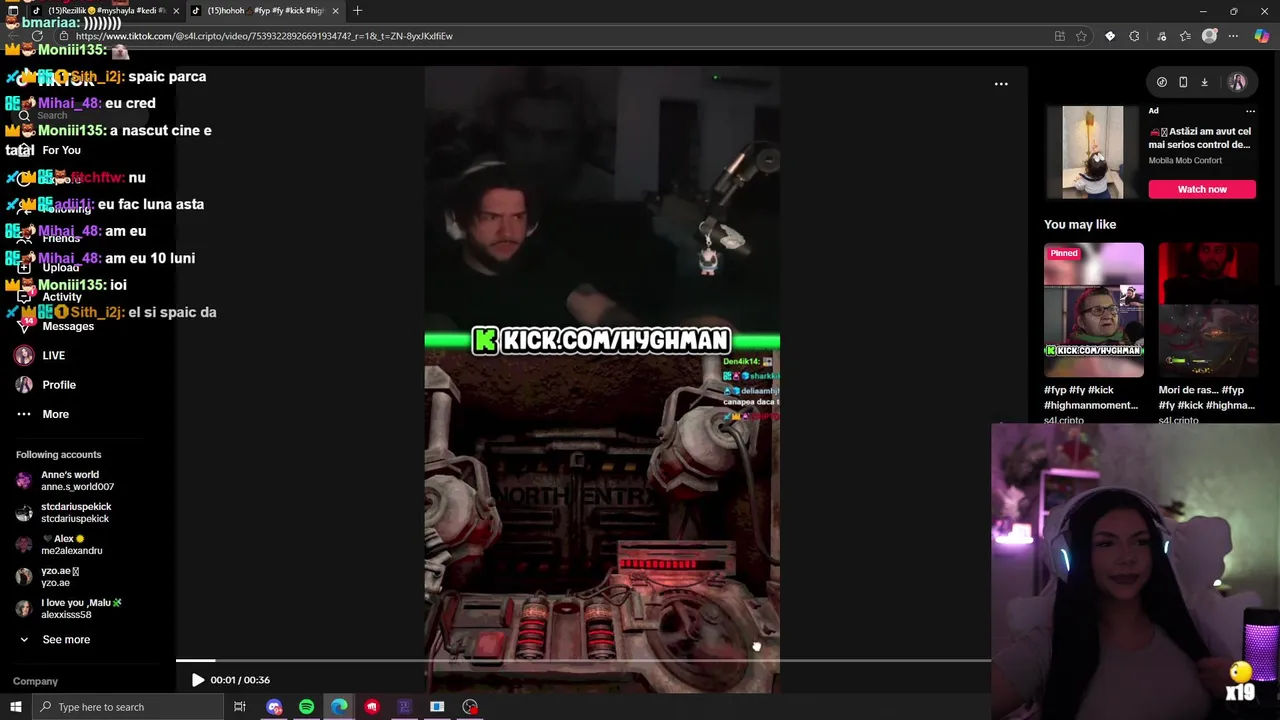Switch to Microsoft Edge on taskbar
Screen dimensions: 1280x720
pos(339,707)
